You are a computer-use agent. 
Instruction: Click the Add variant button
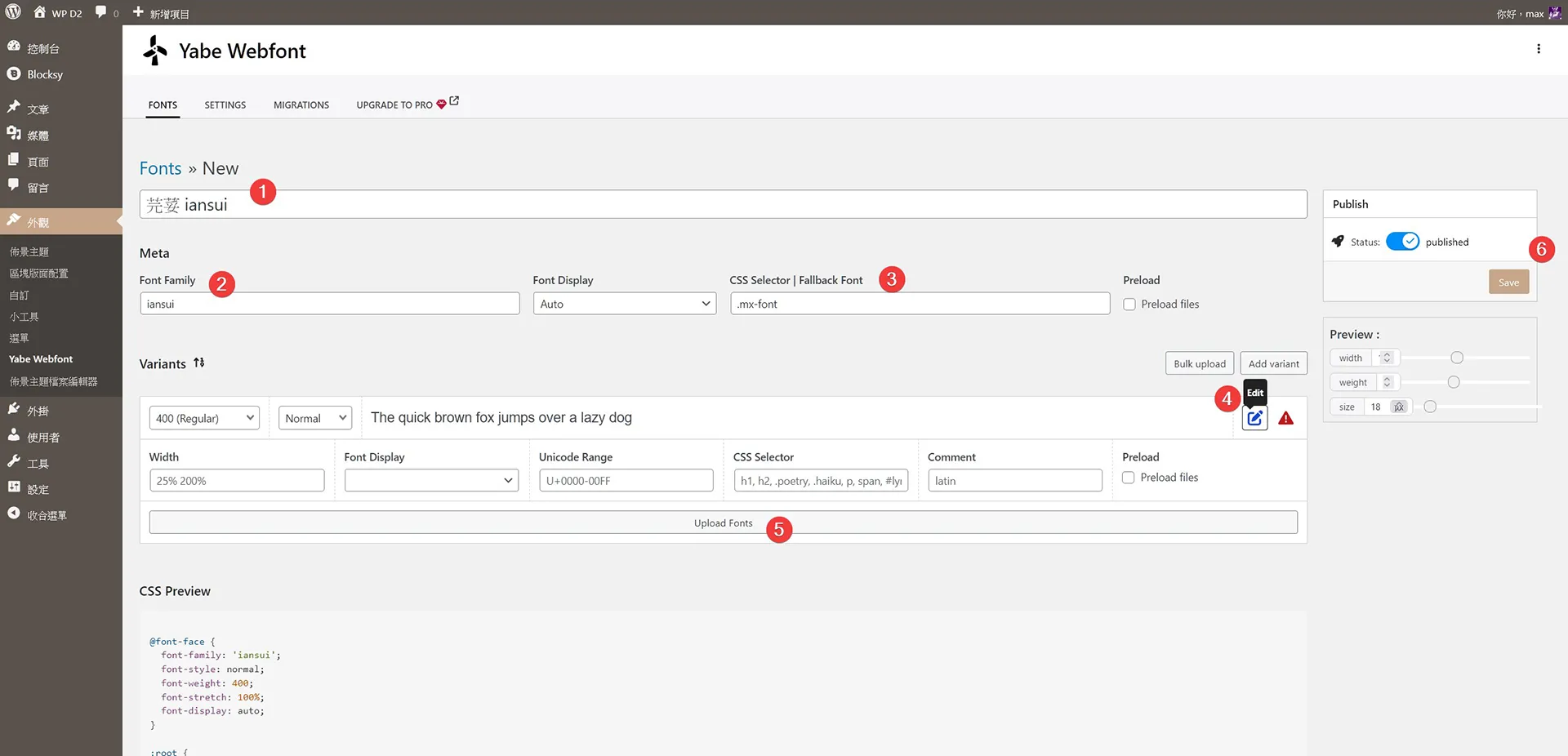click(x=1273, y=363)
